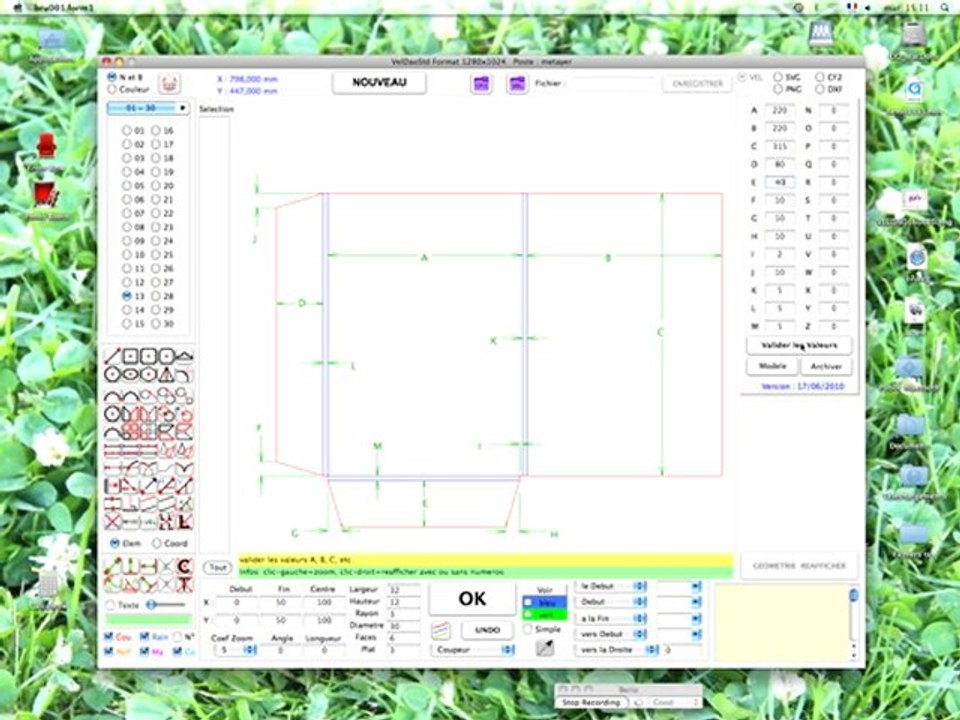Select the bold C tool icon
The height and width of the screenshot is (720, 960).
[184, 566]
